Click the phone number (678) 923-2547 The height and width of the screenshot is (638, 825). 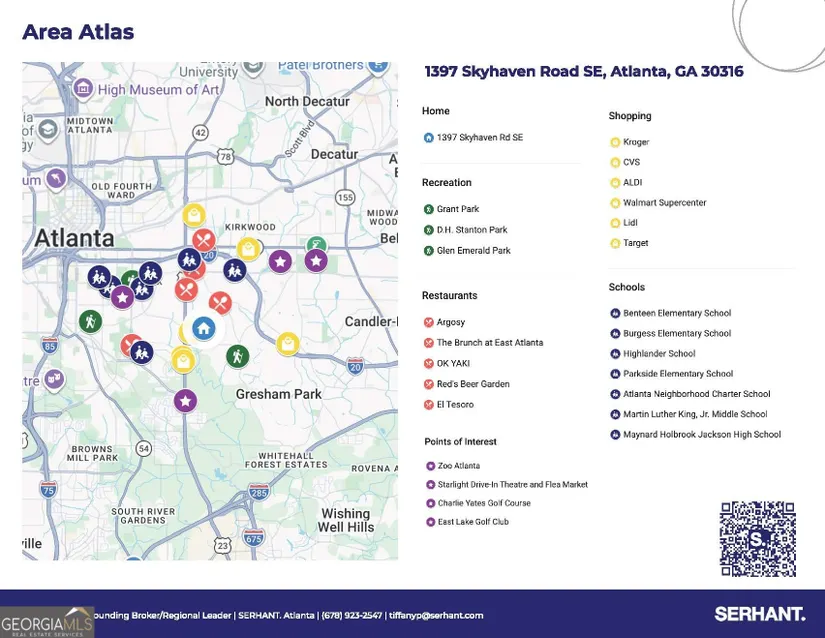[x=351, y=615]
